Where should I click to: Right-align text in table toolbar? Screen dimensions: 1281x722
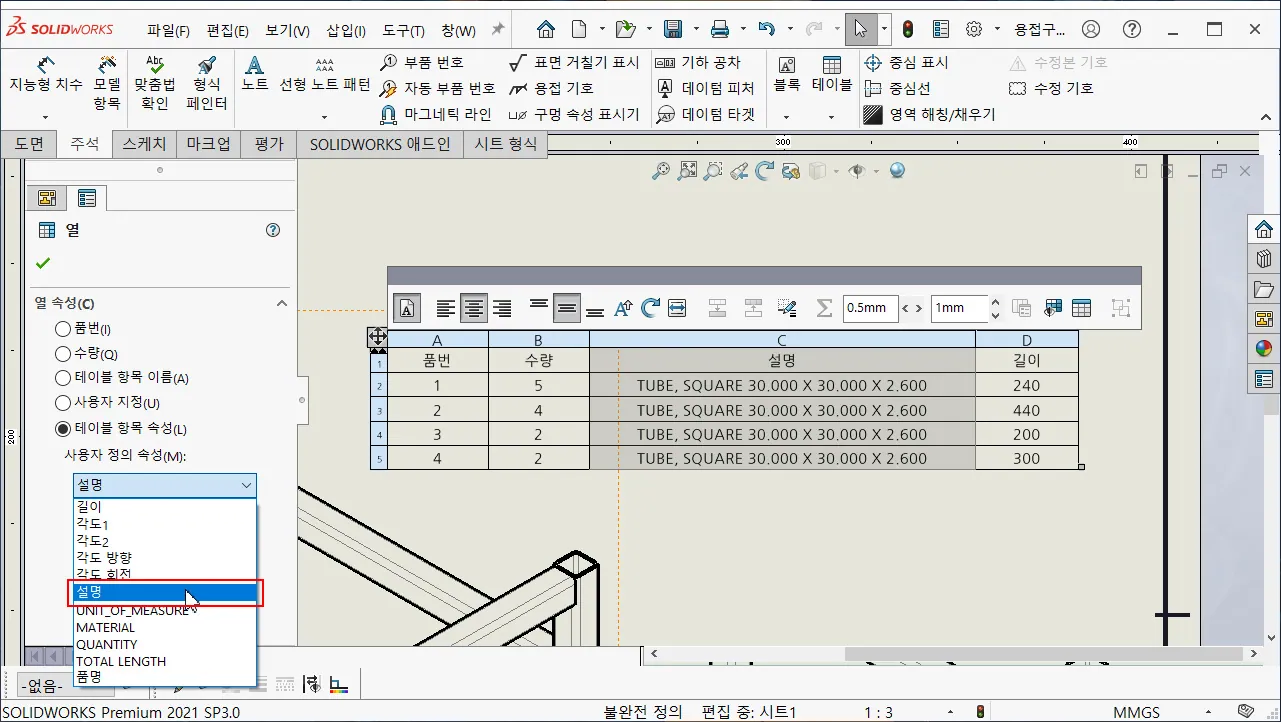coord(502,308)
